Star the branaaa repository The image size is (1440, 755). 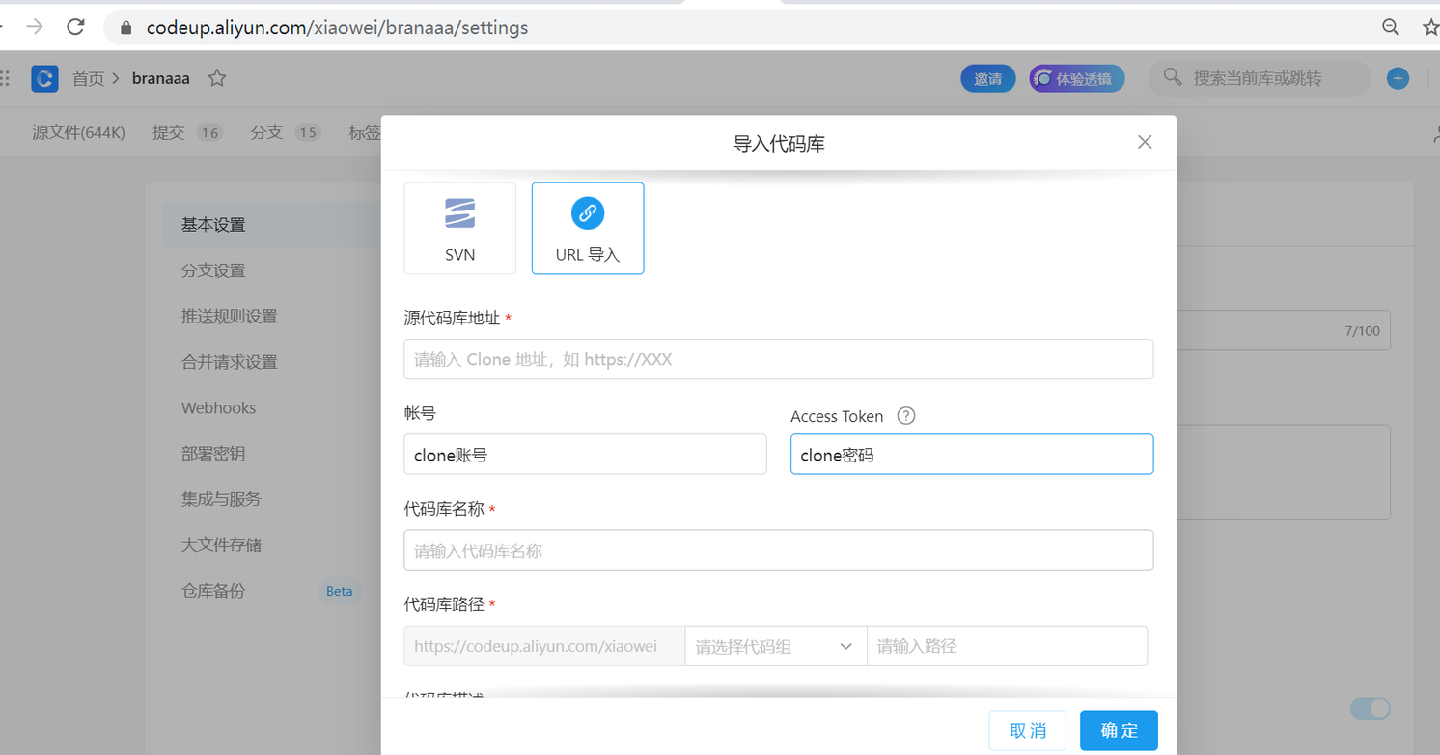point(217,78)
